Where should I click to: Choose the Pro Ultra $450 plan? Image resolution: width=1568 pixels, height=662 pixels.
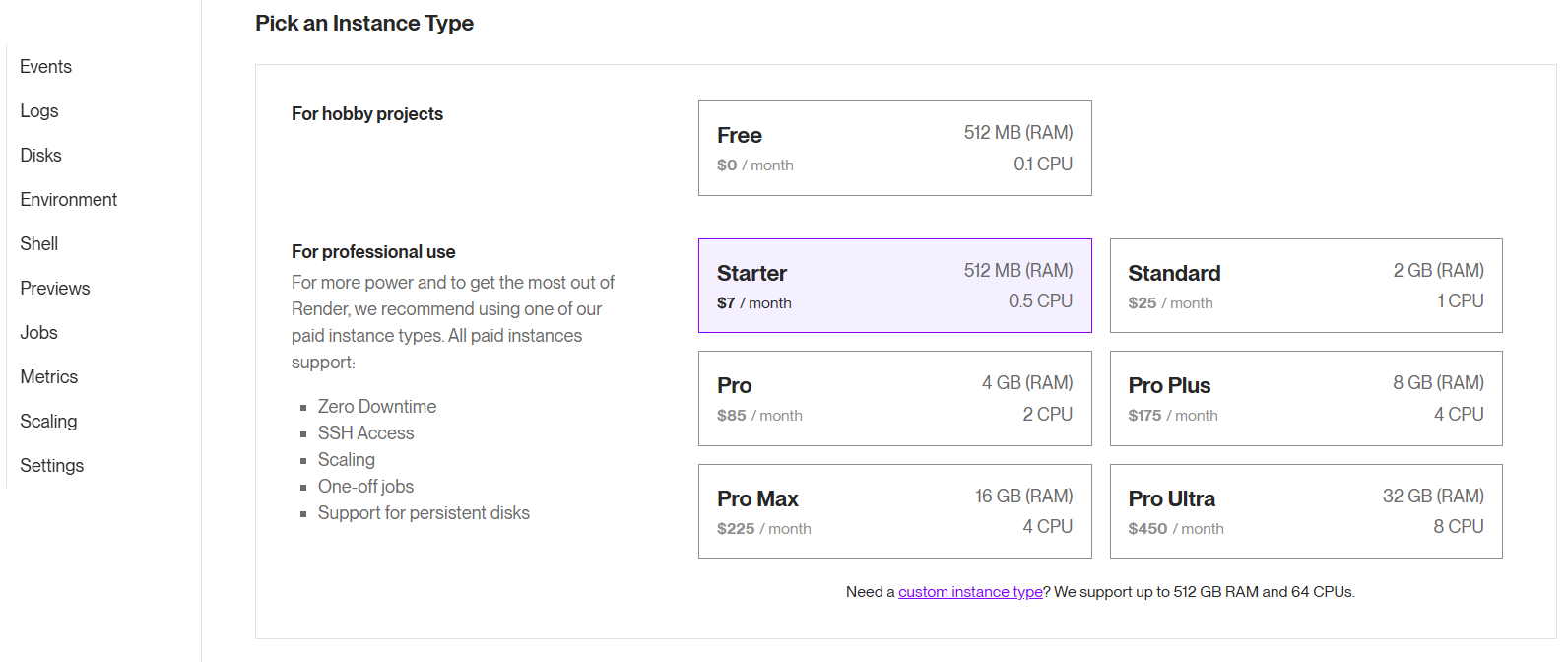pyautogui.click(x=1305, y=511)
